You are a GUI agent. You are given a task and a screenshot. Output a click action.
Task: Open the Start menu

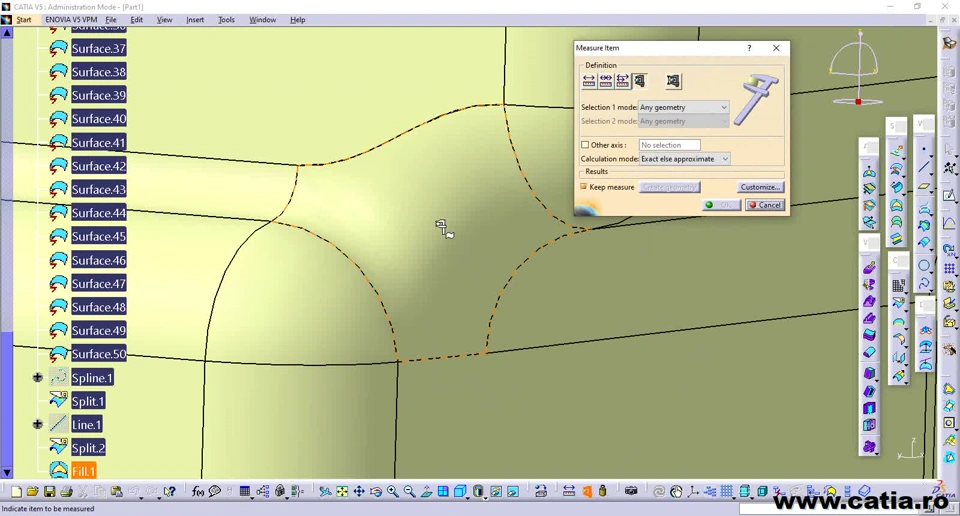[x=23, y=20]
